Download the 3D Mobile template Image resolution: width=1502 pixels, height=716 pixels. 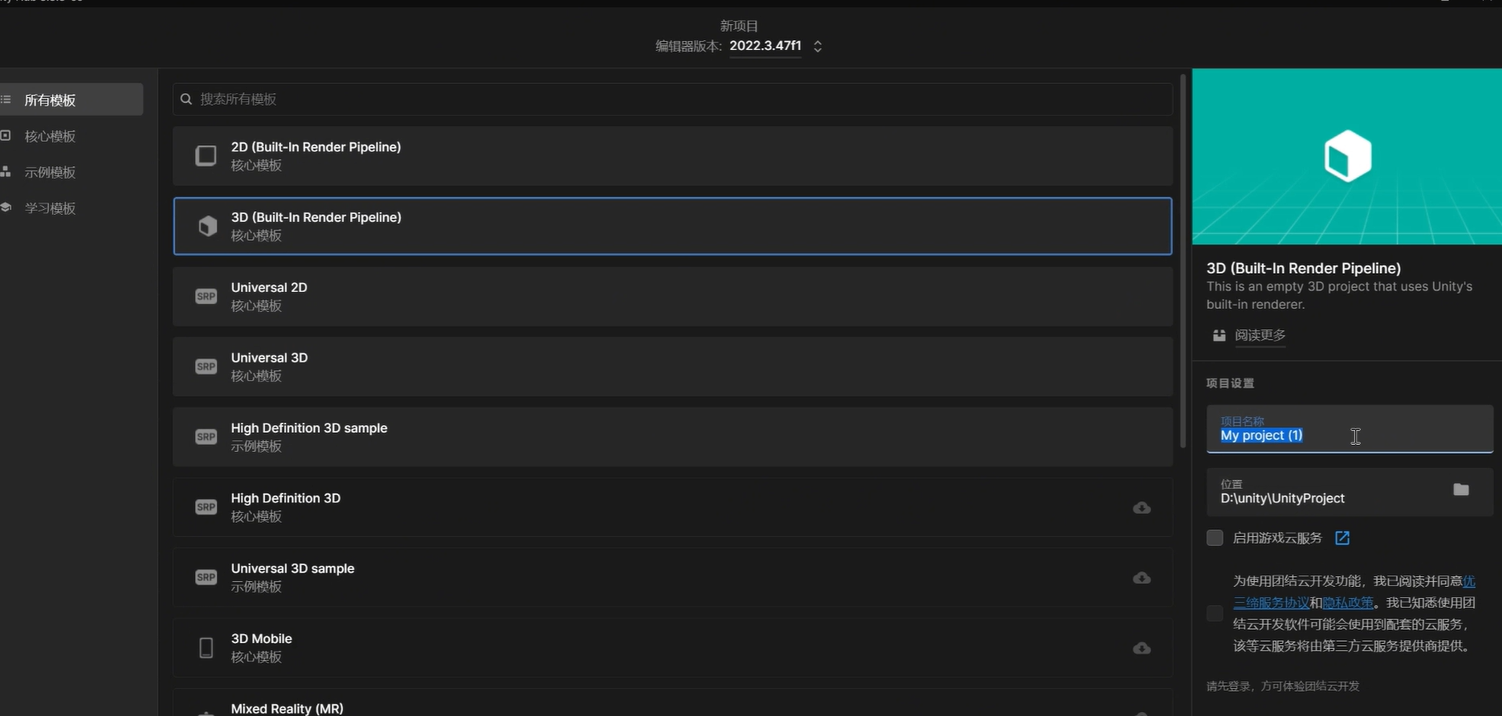click(1141, 648)
